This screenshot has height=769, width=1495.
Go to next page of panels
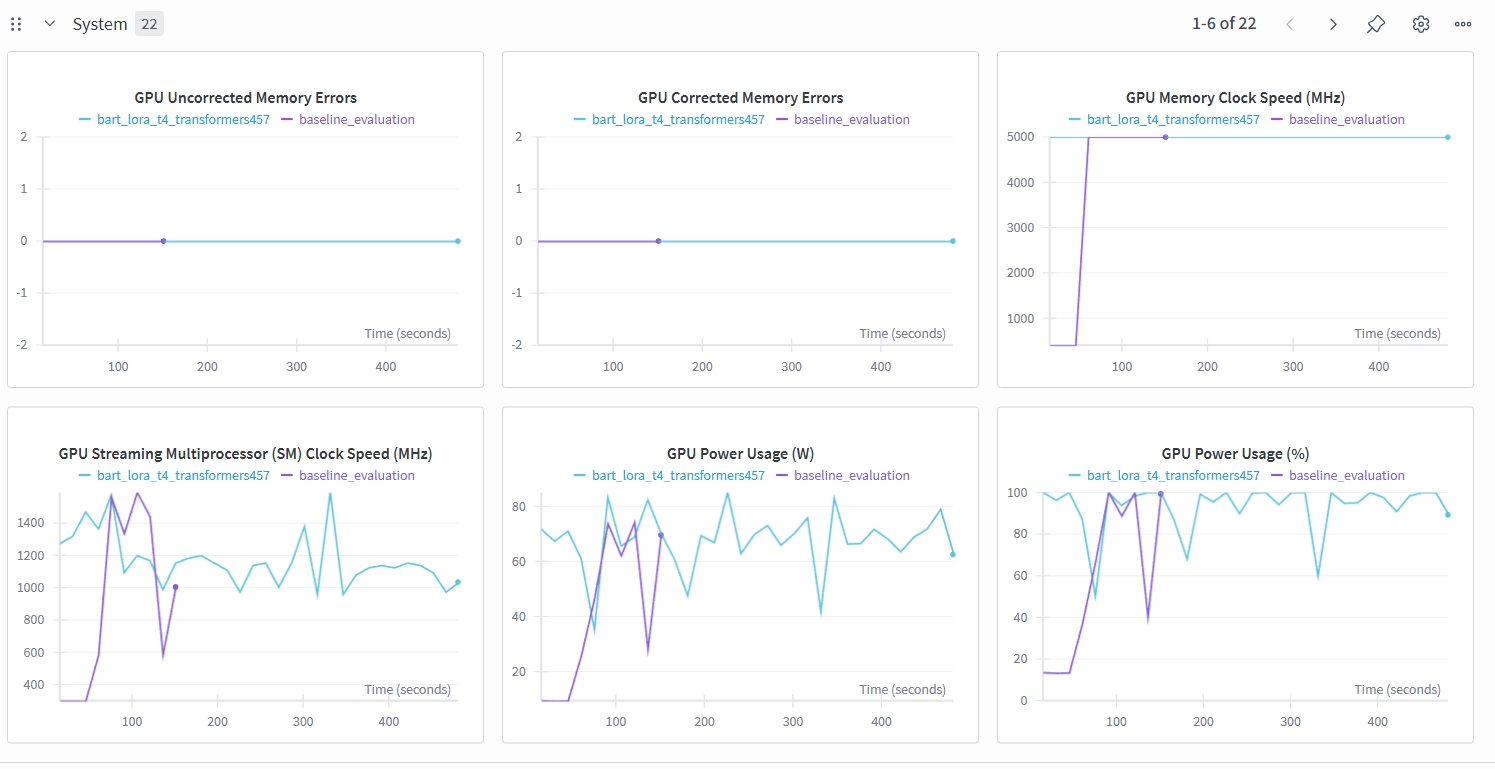[x=1332, y=24]
